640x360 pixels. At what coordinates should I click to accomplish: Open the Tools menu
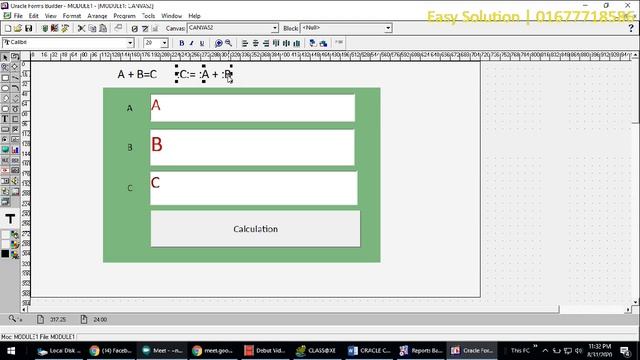pyautogui.click(x=148, y=16)
